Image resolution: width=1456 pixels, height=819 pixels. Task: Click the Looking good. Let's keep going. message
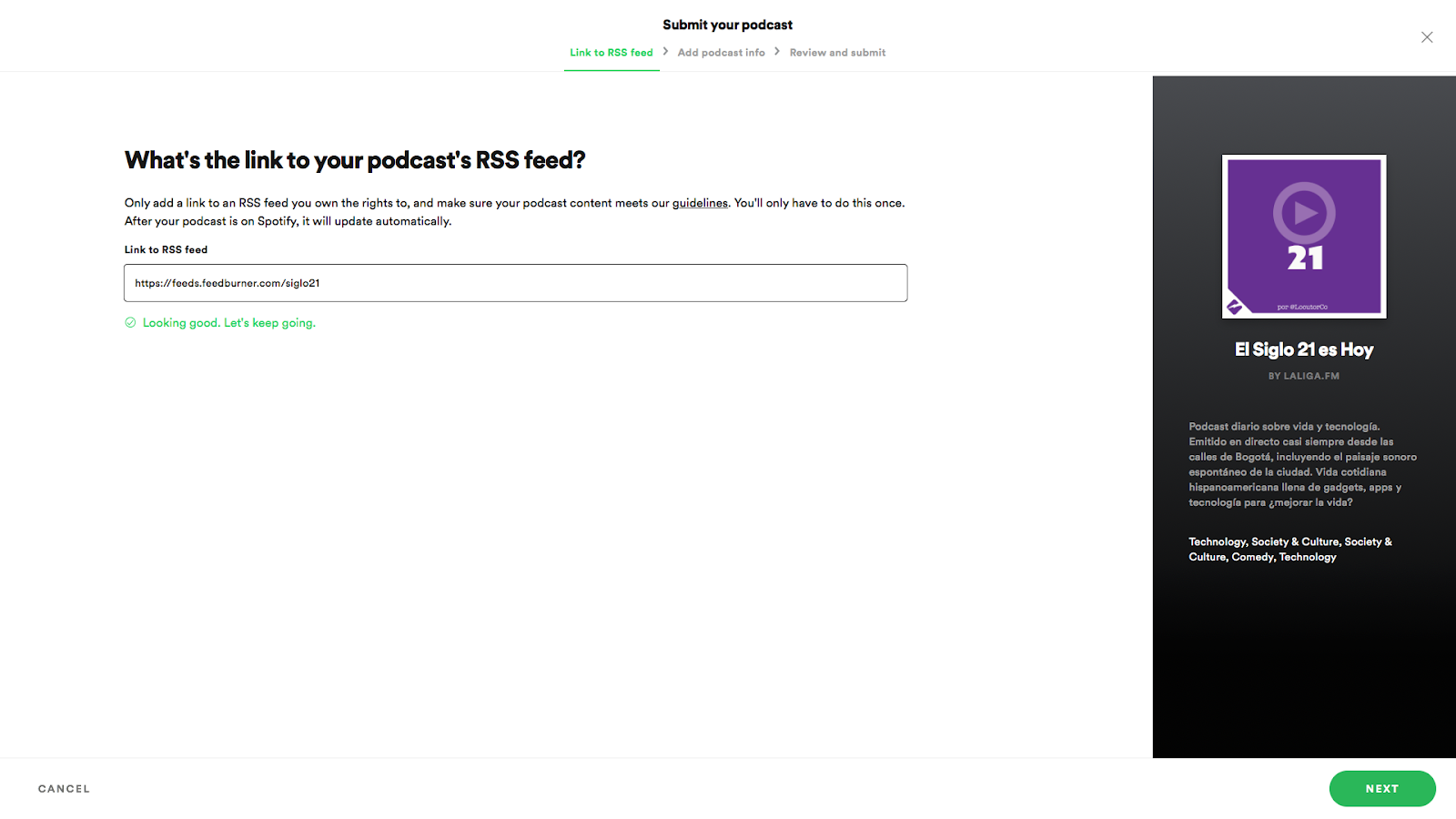[x=229, y=323]
